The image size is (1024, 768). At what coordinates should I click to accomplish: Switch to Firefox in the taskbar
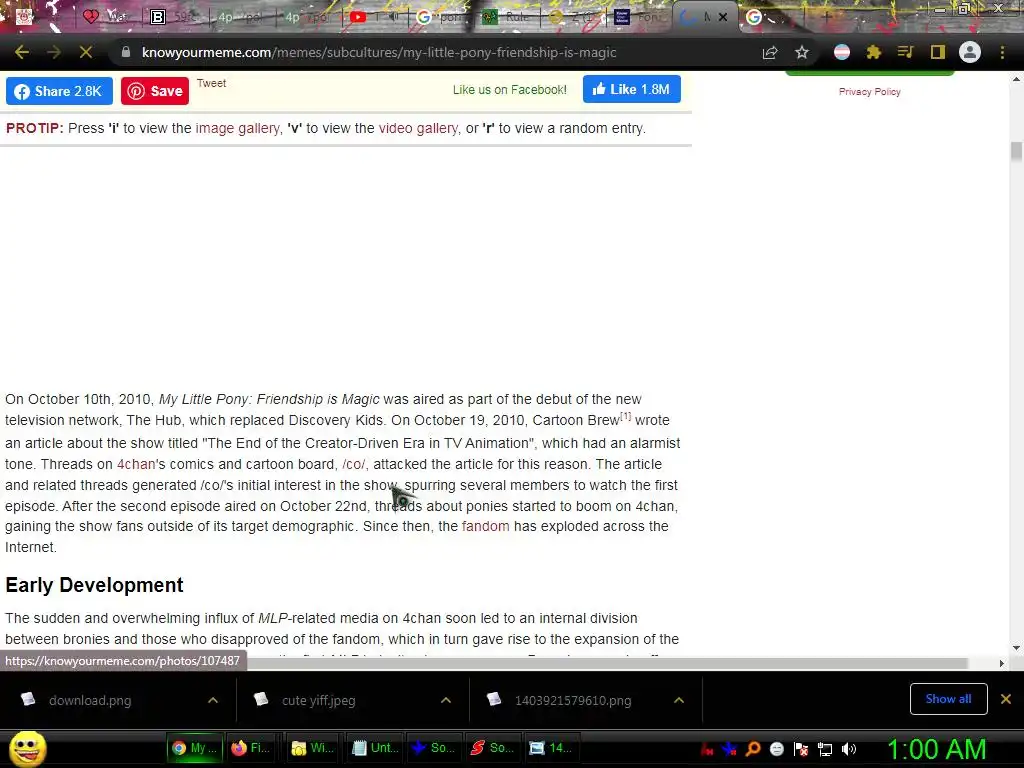coord(252,748)
